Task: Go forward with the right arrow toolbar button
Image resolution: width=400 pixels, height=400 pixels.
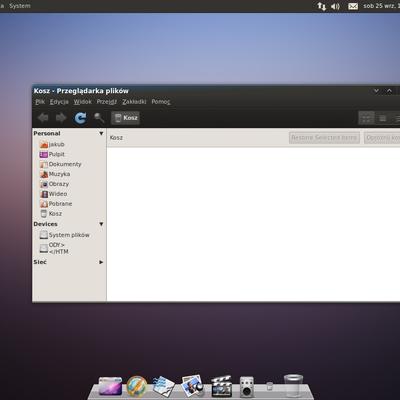Action: coord(61,118)
